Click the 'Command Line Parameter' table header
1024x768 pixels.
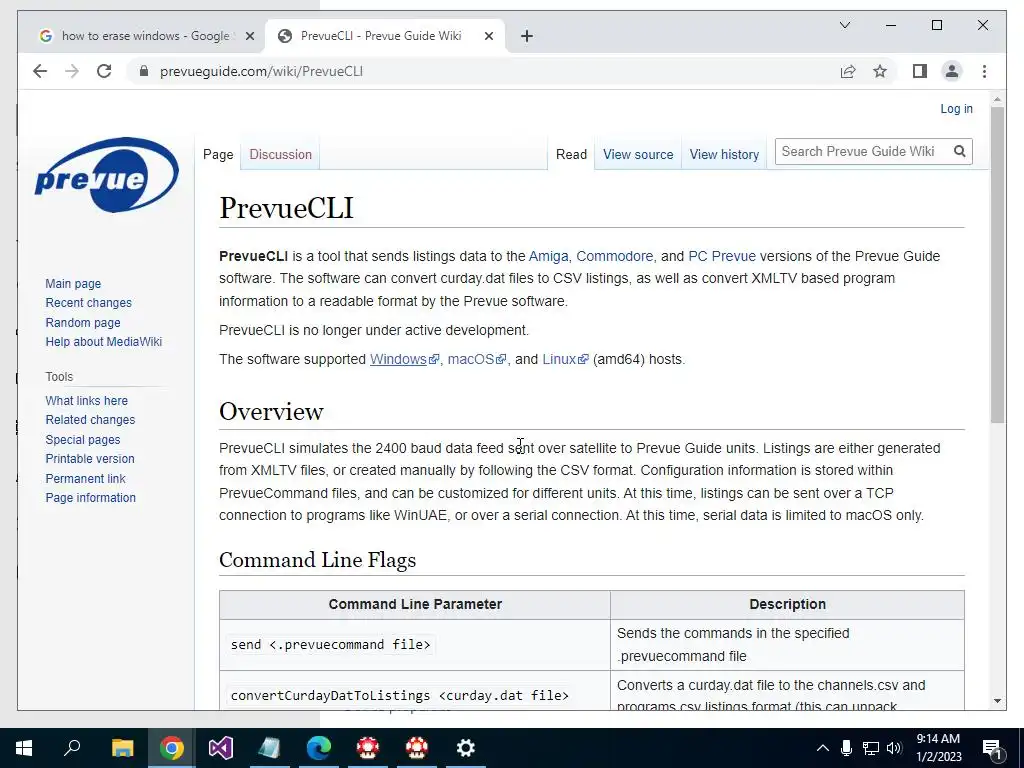(x=415, y=605)
